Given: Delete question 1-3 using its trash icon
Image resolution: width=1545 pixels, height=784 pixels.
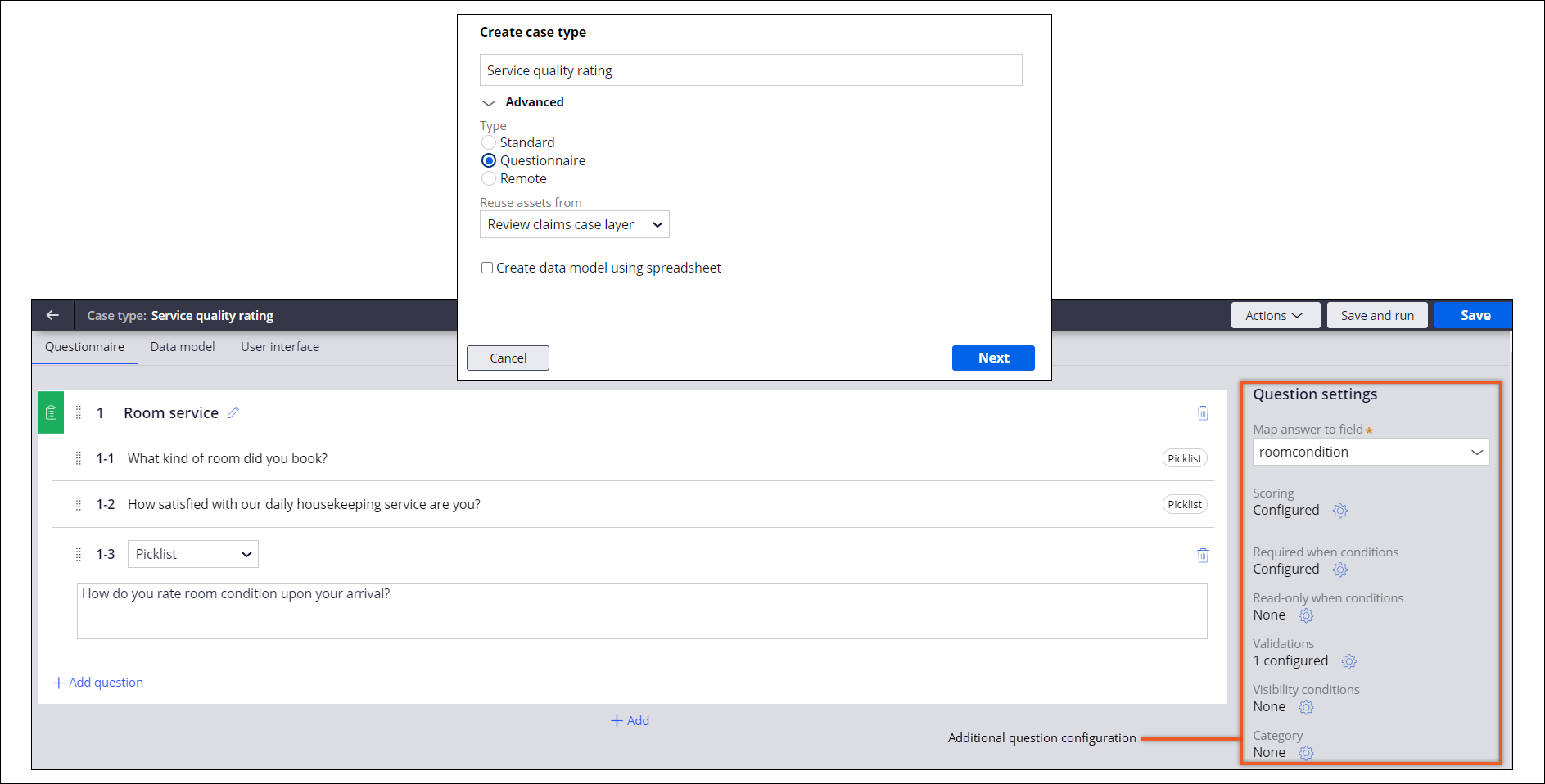Looking at the screenshot, I should 1203,555.
